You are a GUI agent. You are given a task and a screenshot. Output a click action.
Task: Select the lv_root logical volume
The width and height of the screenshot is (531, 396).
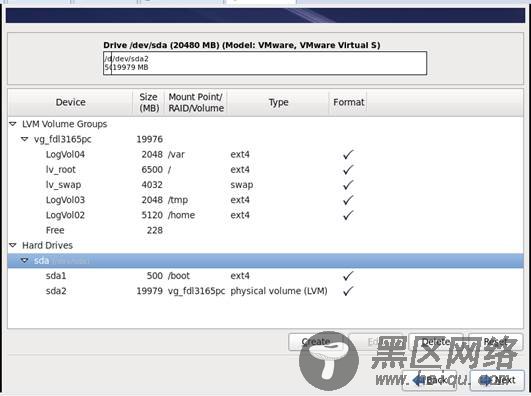coord(266,170)
